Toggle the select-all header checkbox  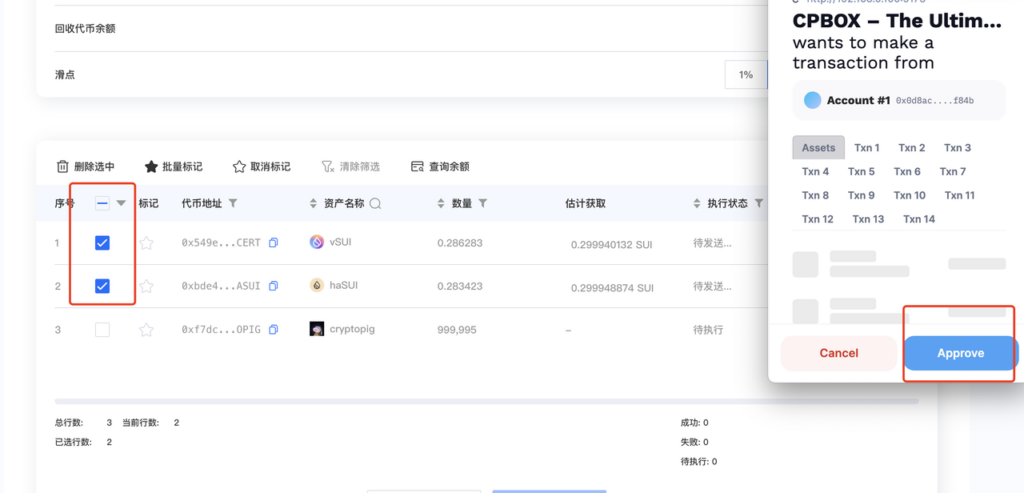103,203
